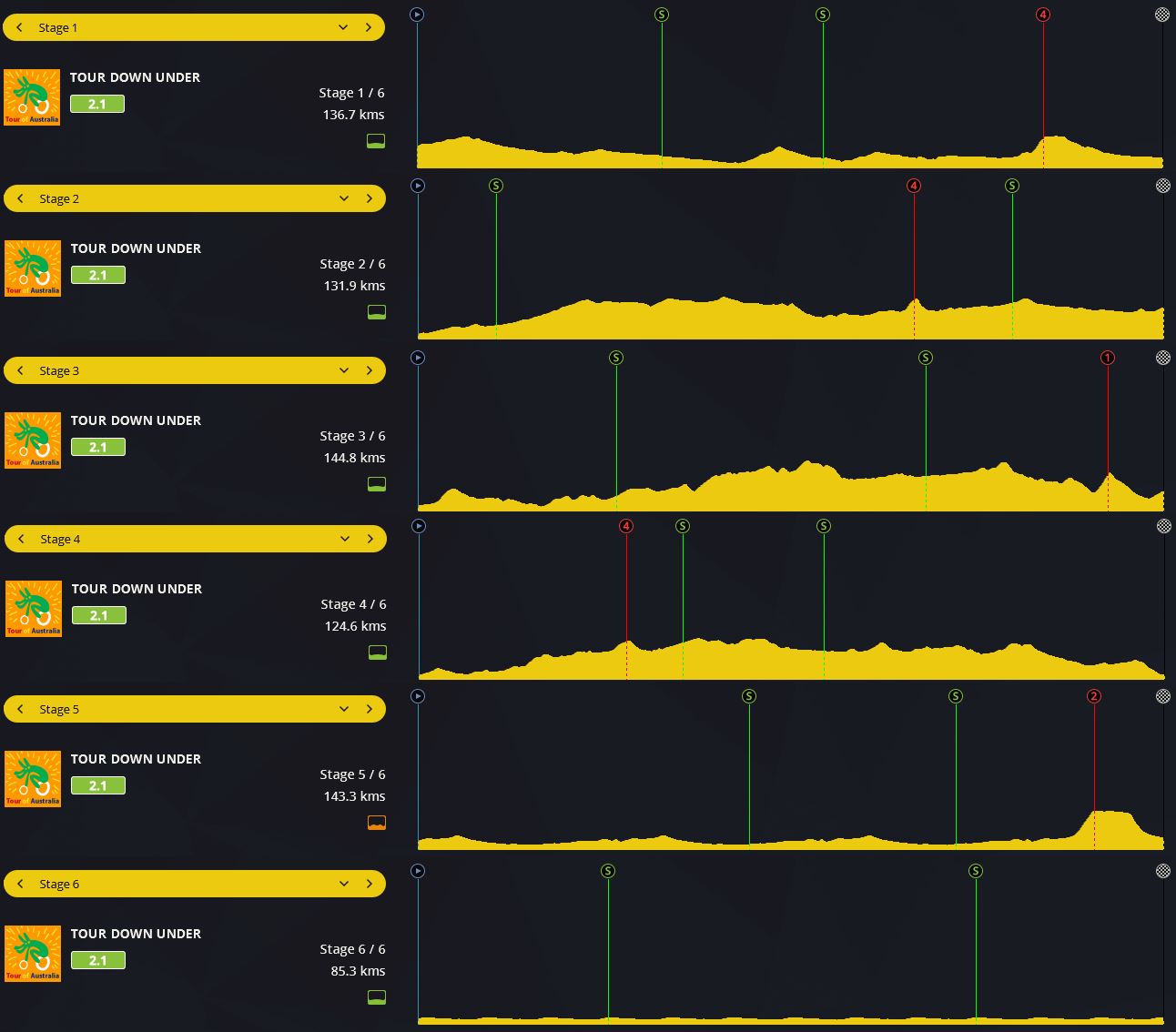Click category 2 climb marker on Stage 5
1176x1032 pixels.
[x=1094, y=696]
